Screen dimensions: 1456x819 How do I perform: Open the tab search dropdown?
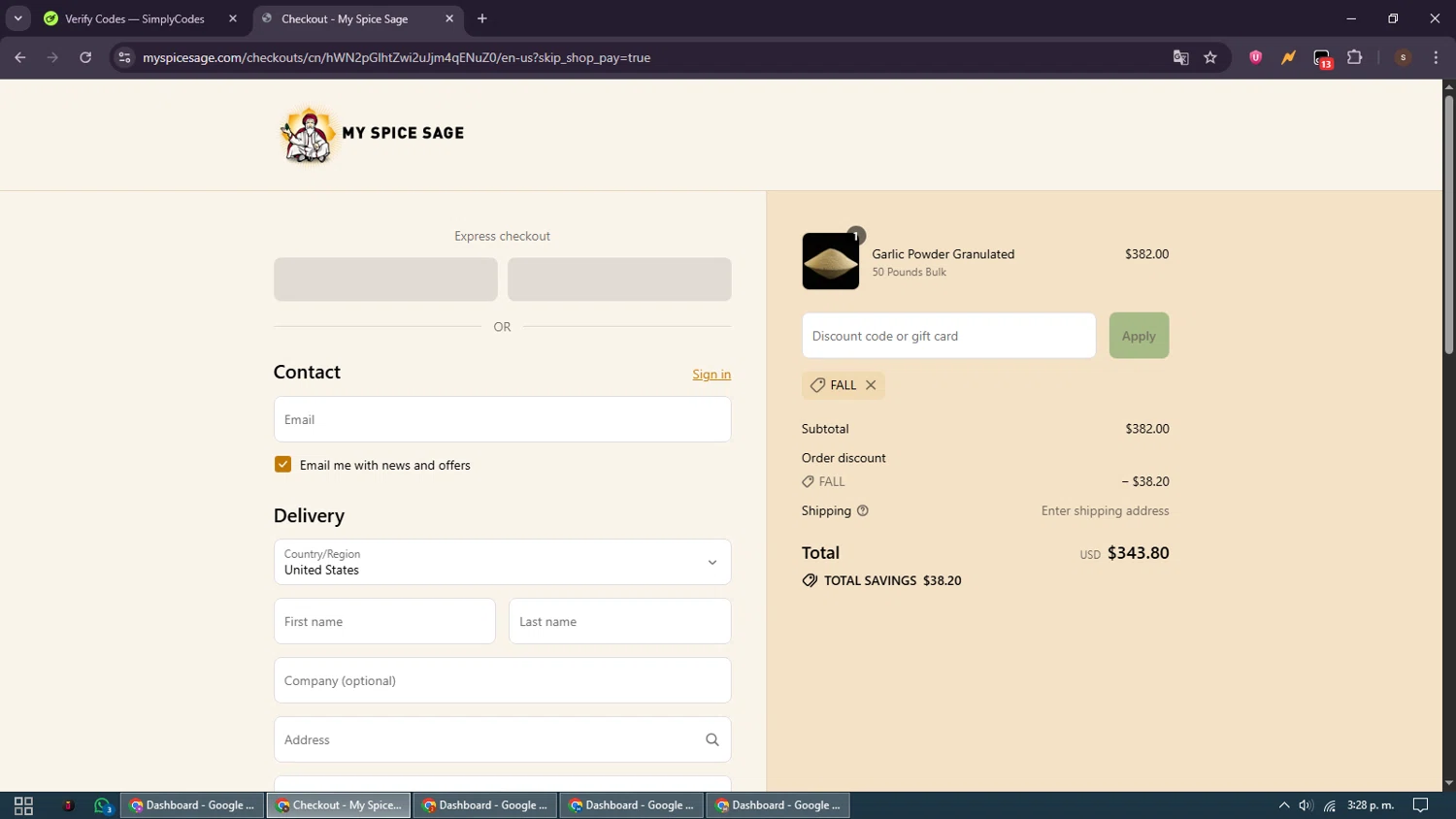pos(17,18)
